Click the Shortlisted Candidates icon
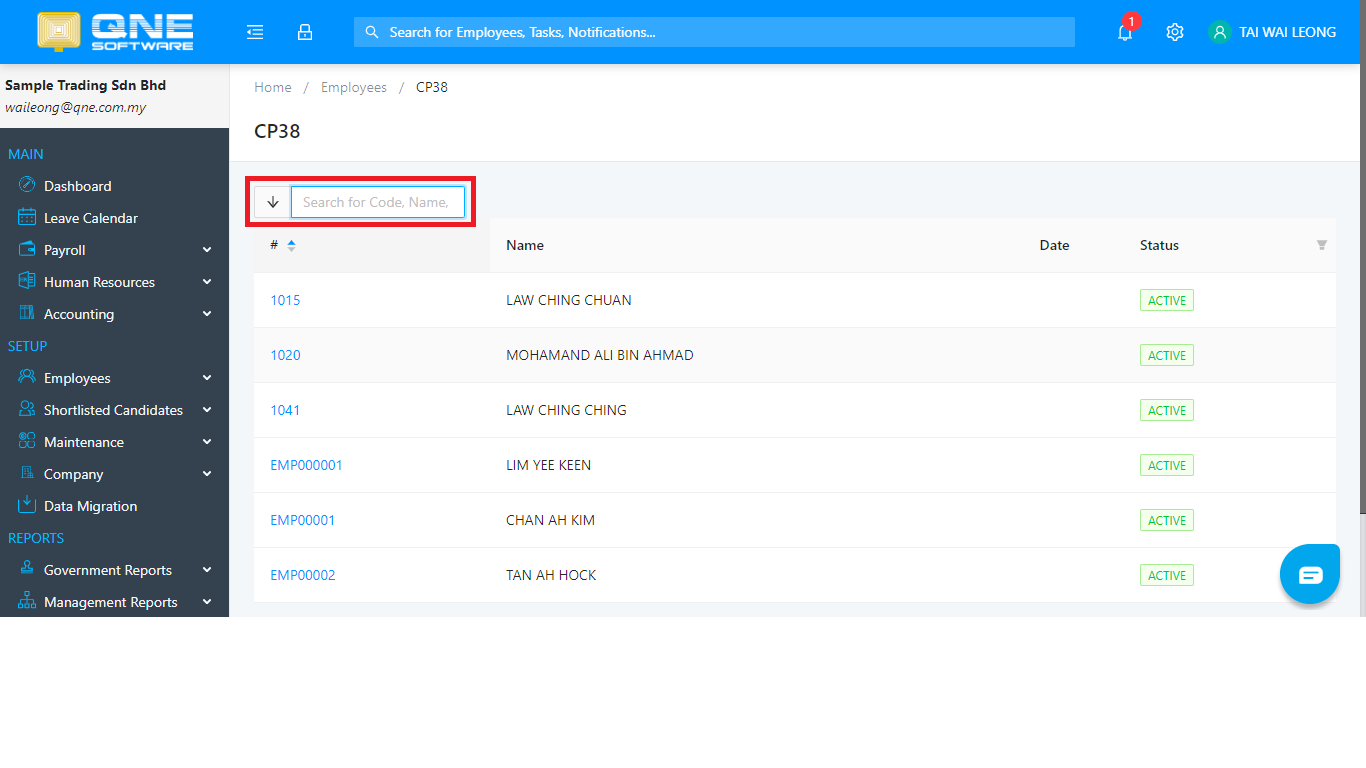Viewport: 1366px width, 768px height. click(27, 409)
